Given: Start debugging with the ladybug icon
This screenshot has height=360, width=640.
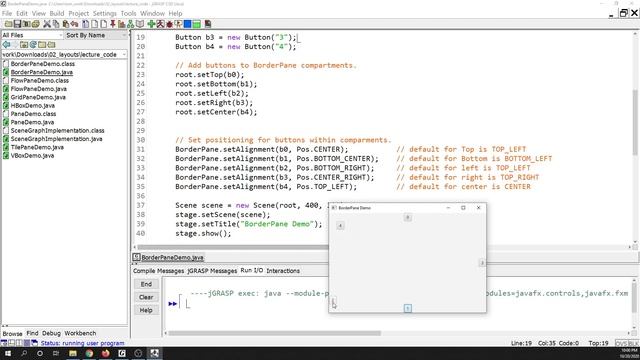Looking at the screenshot, I should [x=169, y=24].
